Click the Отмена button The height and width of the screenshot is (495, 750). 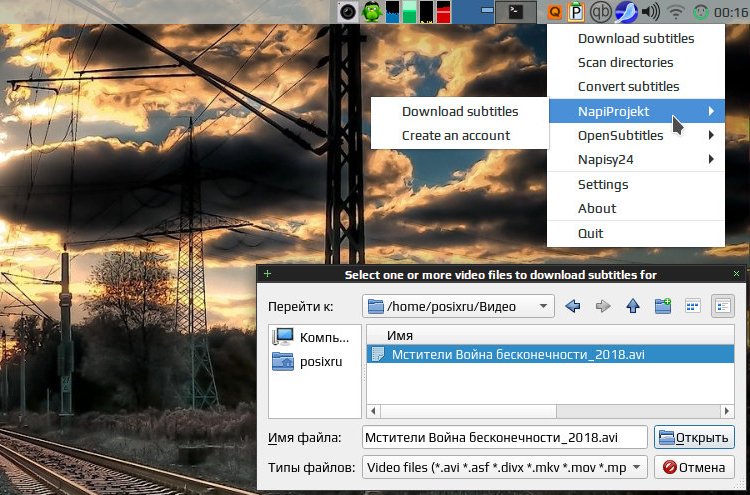[x=694, y=467]
